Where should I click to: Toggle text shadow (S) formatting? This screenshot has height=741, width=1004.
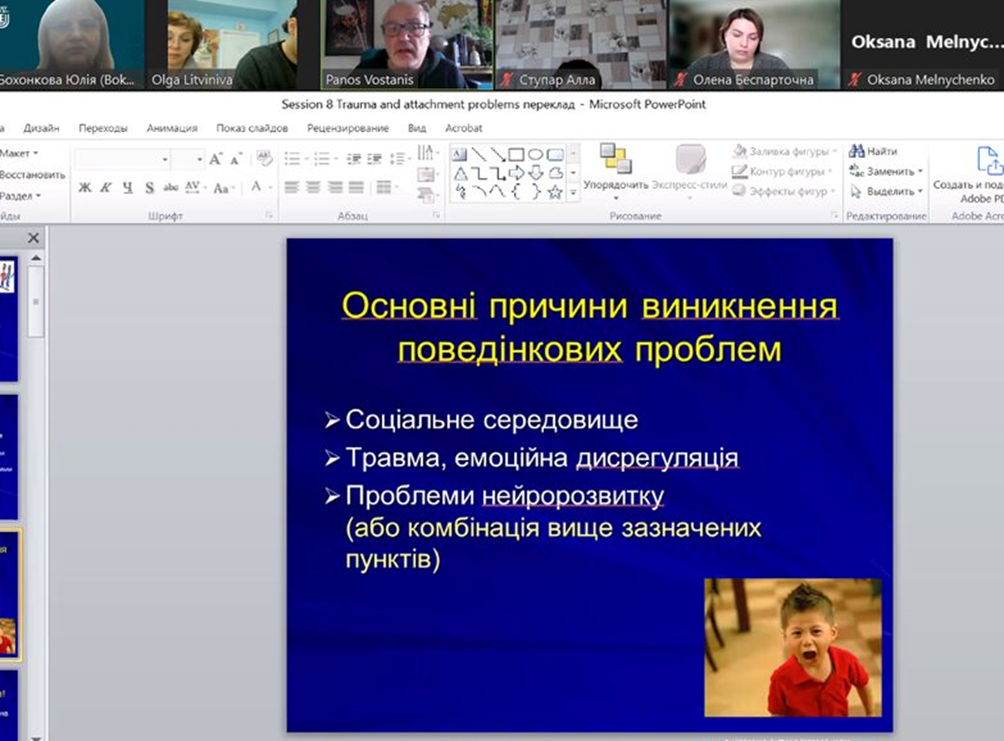pyautogui.click(x=149, y=188)
